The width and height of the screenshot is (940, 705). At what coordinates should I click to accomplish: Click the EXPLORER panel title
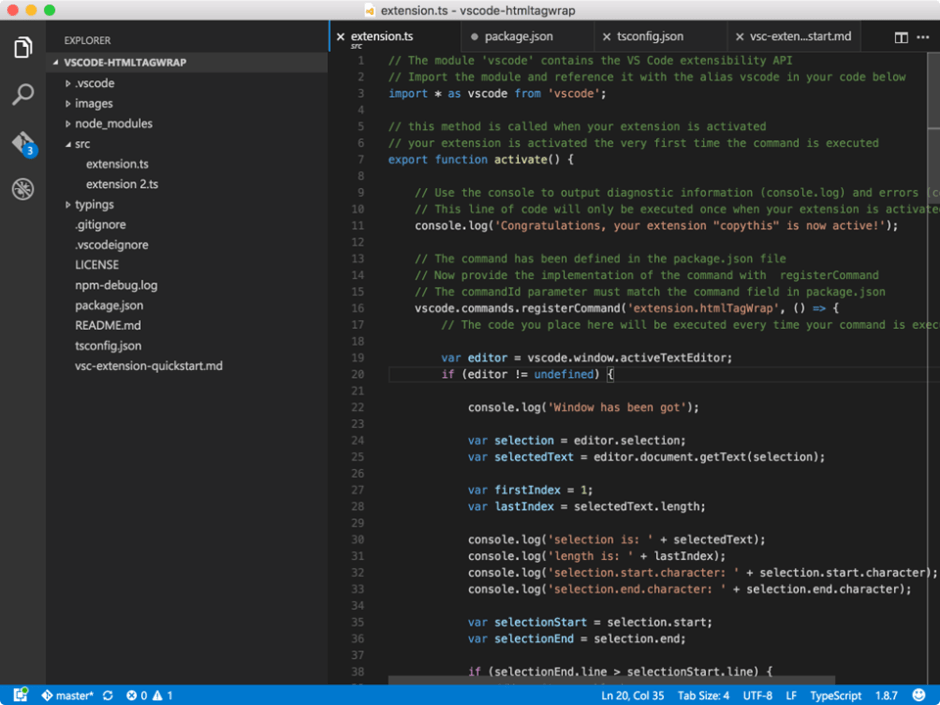(x=88, y=41)
